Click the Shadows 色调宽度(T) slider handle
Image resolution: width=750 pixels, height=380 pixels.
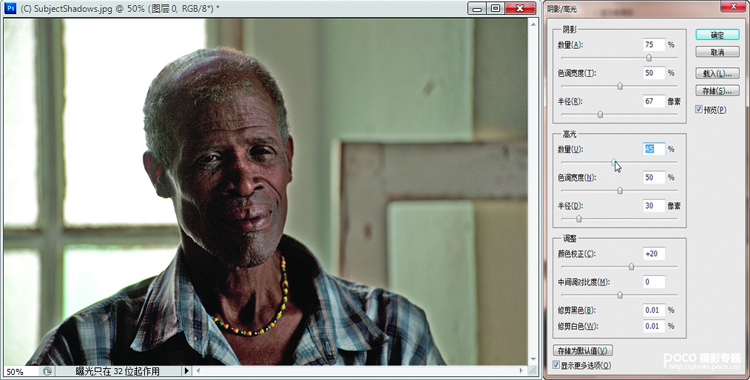pyautogui.click(x=620, y=86)
